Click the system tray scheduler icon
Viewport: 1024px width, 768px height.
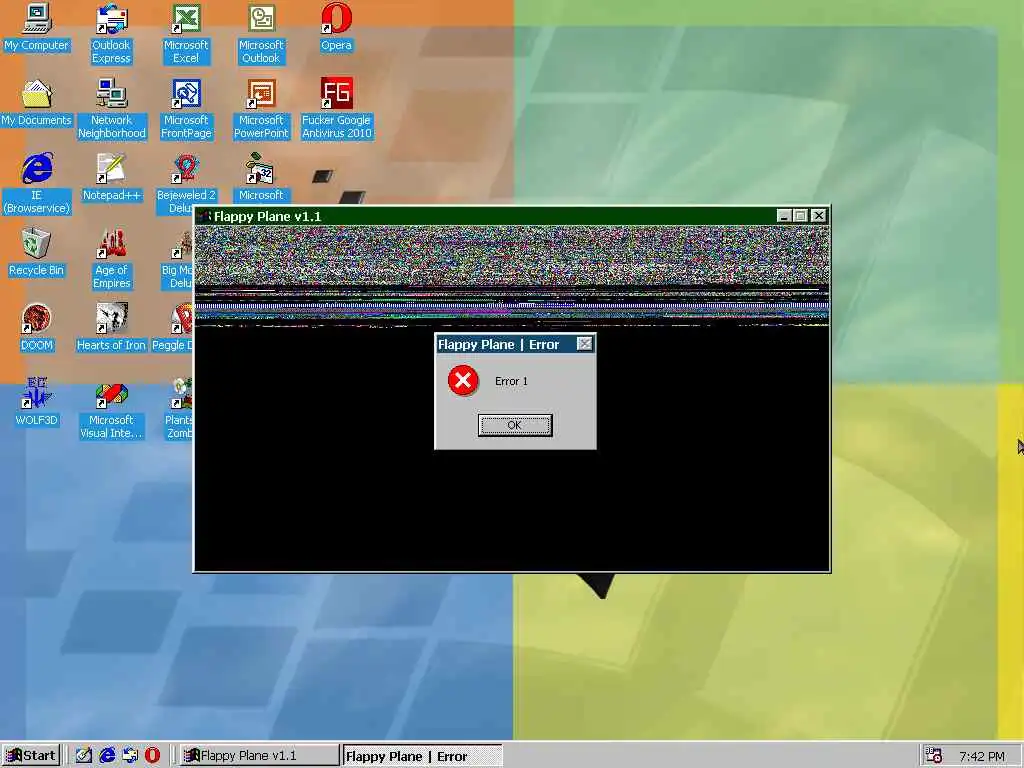[934, 756]
